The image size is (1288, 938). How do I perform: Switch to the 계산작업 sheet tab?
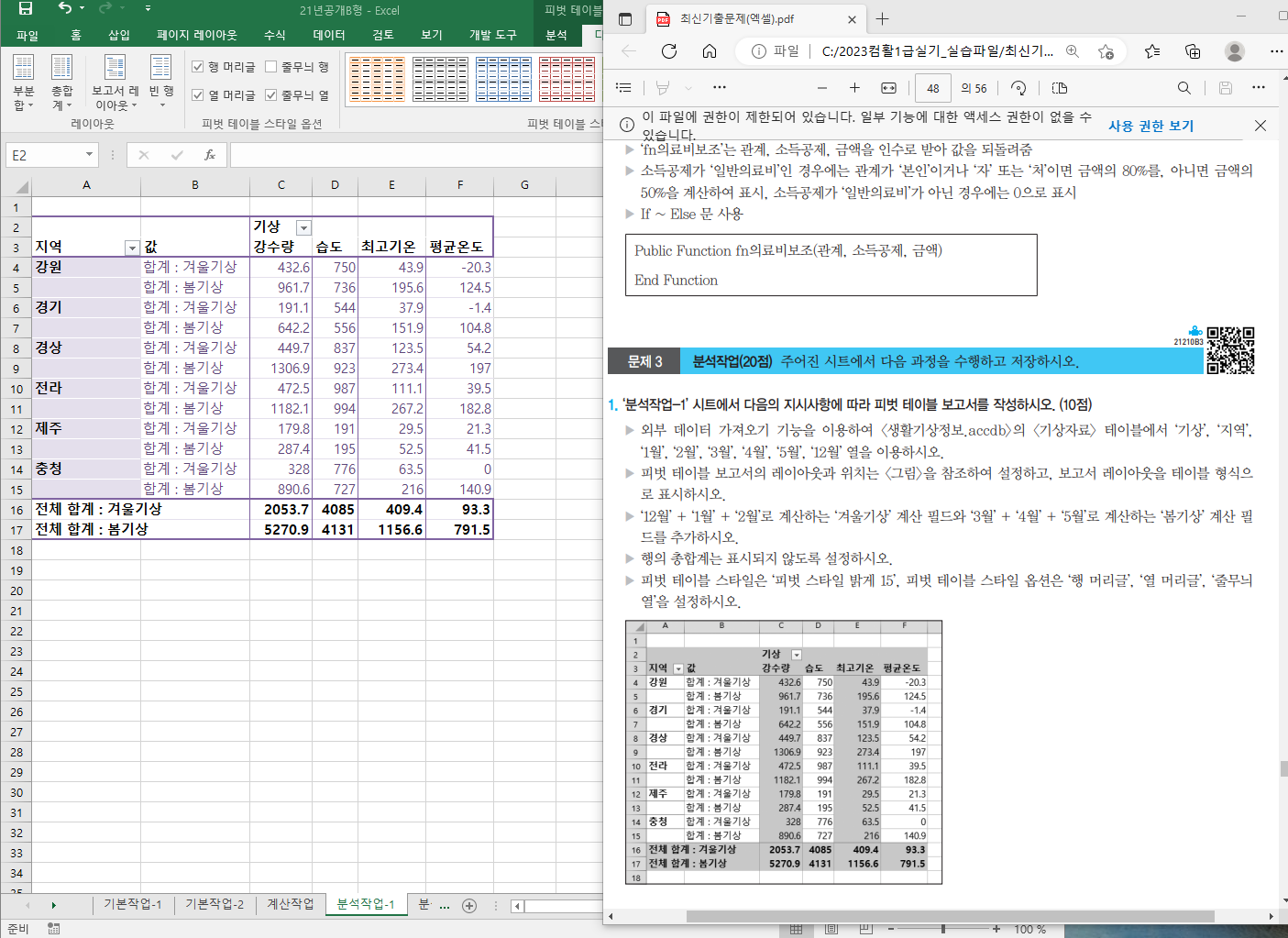pyautogui.click(x=290, y=904)
